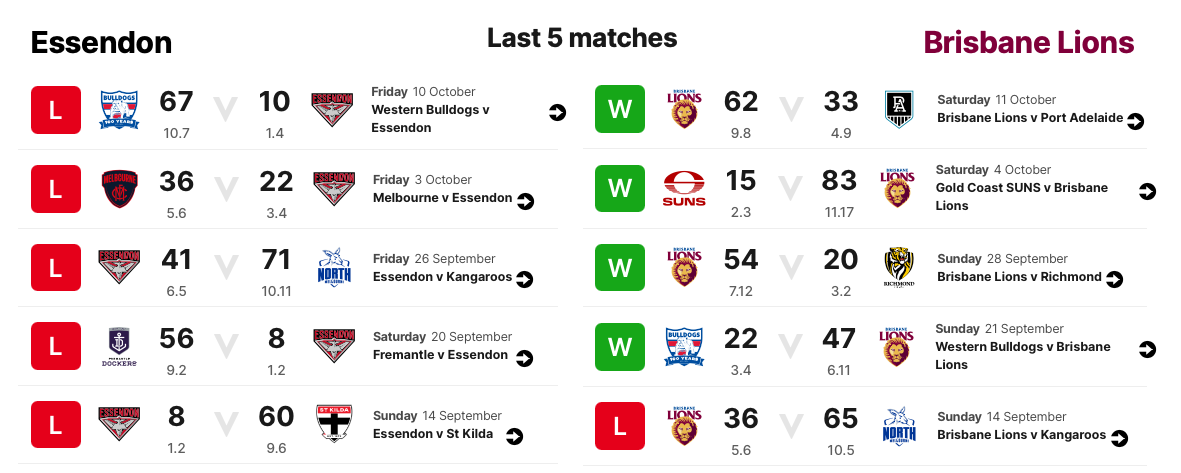This screenshot has width=1181, height=473.
Task: Open arrow for Brisbane Lions v Richmond
Action: [1115, 279]
